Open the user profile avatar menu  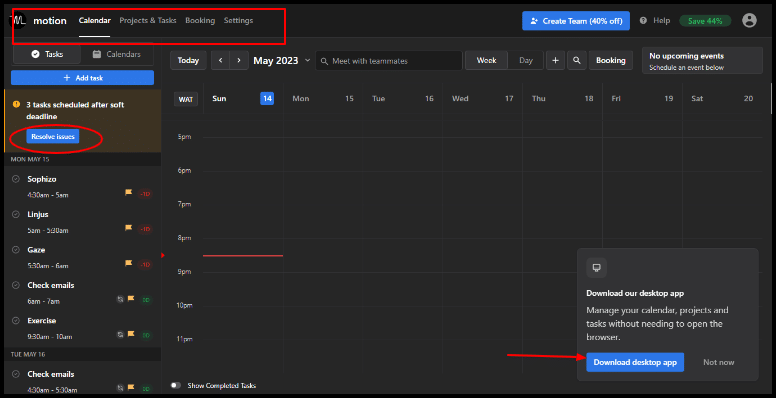pos(749,20)
